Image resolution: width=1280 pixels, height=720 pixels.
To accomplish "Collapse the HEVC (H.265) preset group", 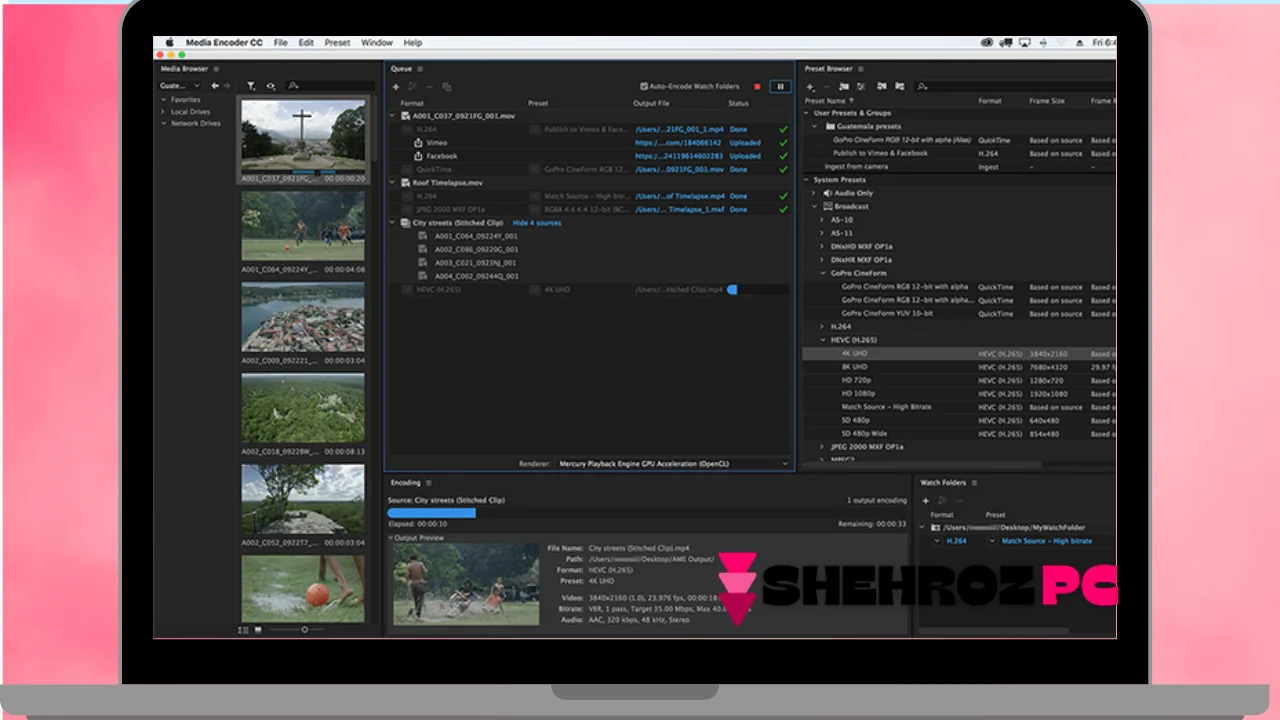I will tap(822, 340).
